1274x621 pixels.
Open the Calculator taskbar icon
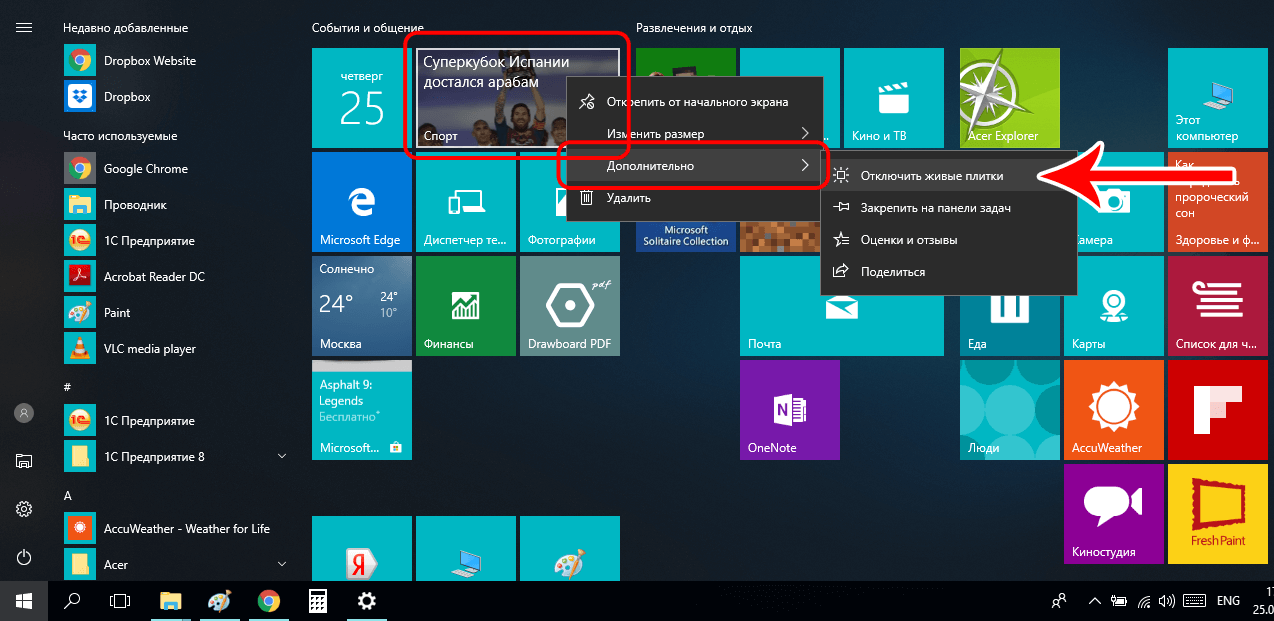(x=318, y=601)
